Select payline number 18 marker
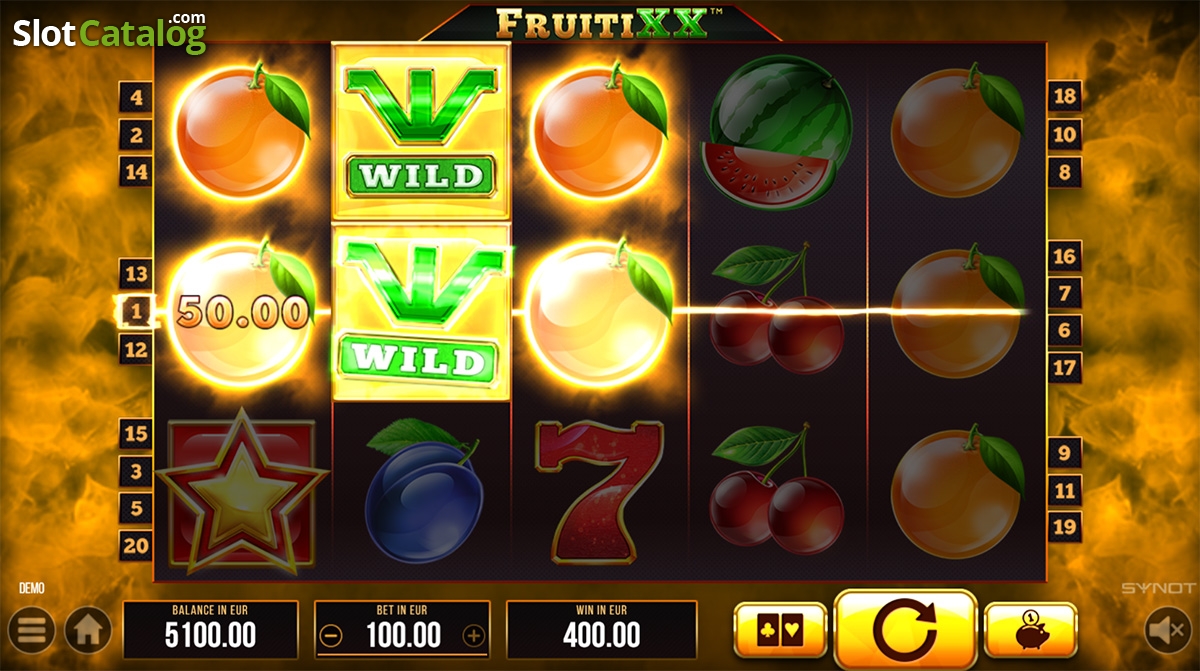 click(x=1065, y=97)
